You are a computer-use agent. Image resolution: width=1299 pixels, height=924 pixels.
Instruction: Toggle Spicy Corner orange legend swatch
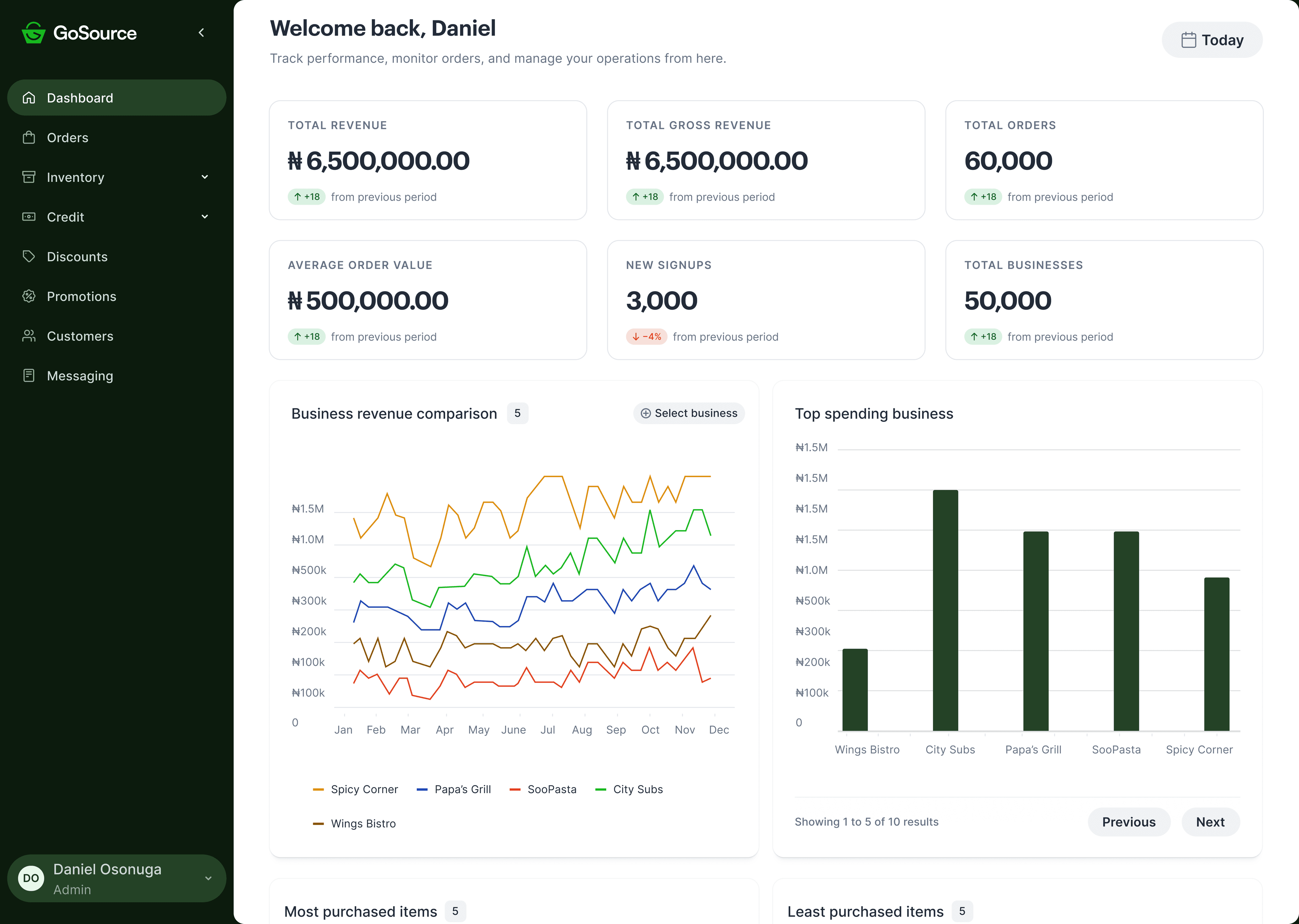pyautogui.click(x=319, y=790)
